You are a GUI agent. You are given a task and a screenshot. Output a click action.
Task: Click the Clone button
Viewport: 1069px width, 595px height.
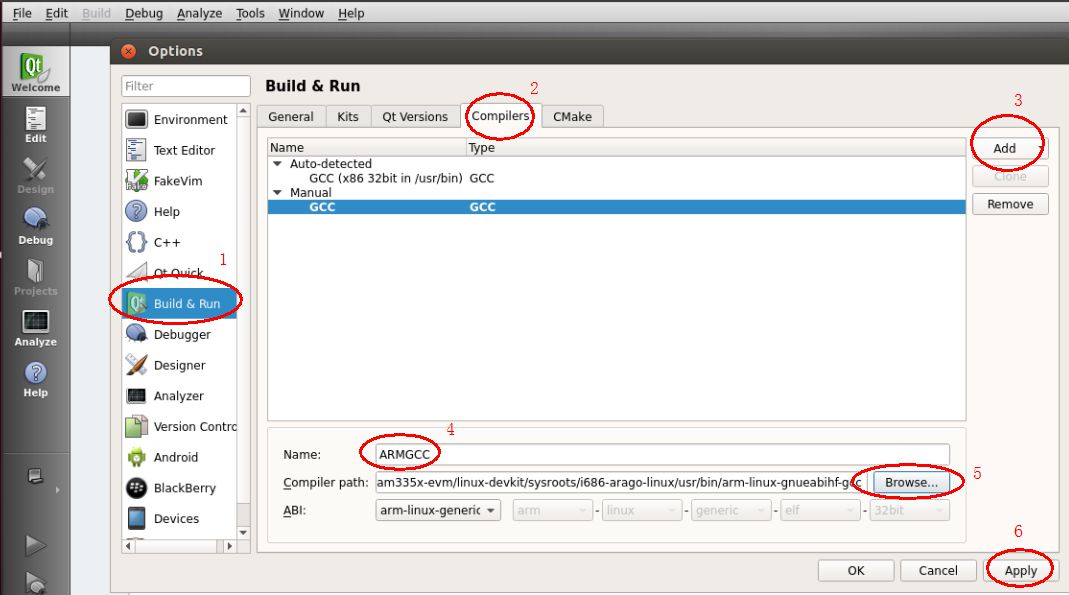coord(1010,176)
